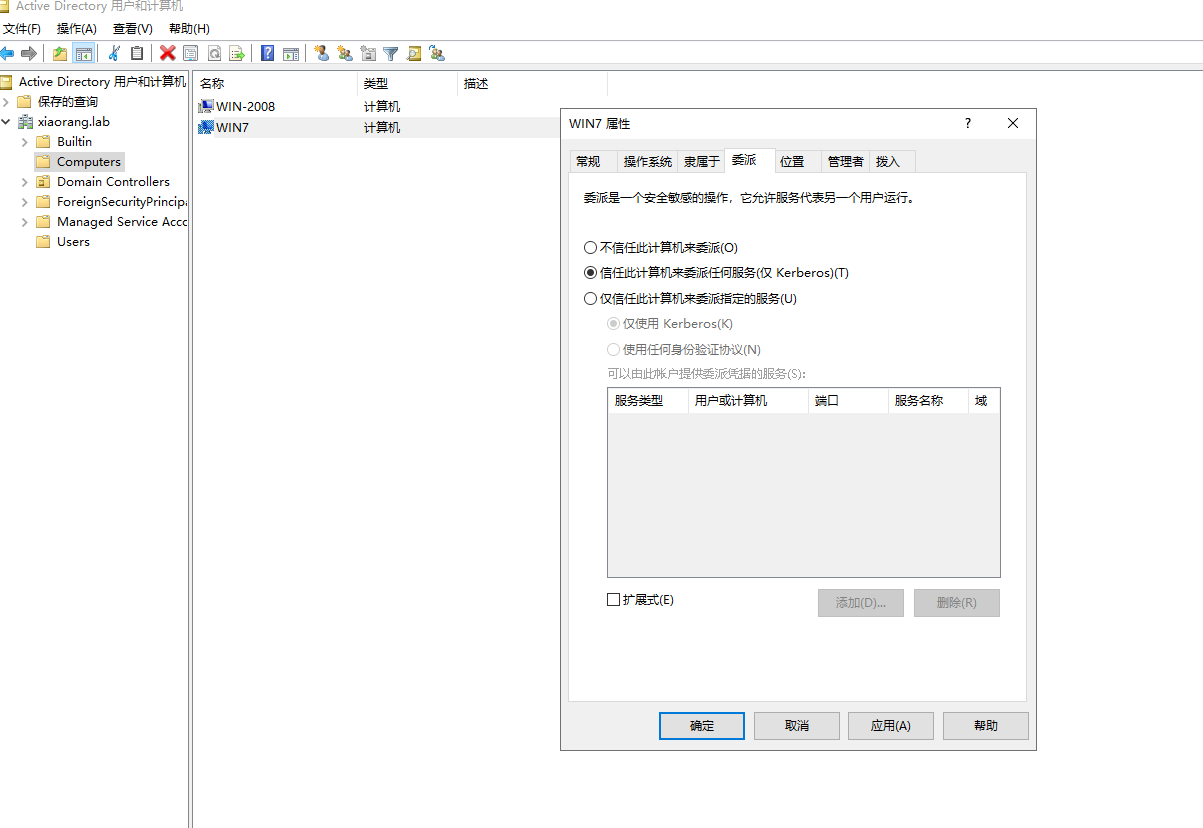This screenshot has height=828, width=1203.
Task: Click the 应用(A) button
Action: (x=889, y=725)
